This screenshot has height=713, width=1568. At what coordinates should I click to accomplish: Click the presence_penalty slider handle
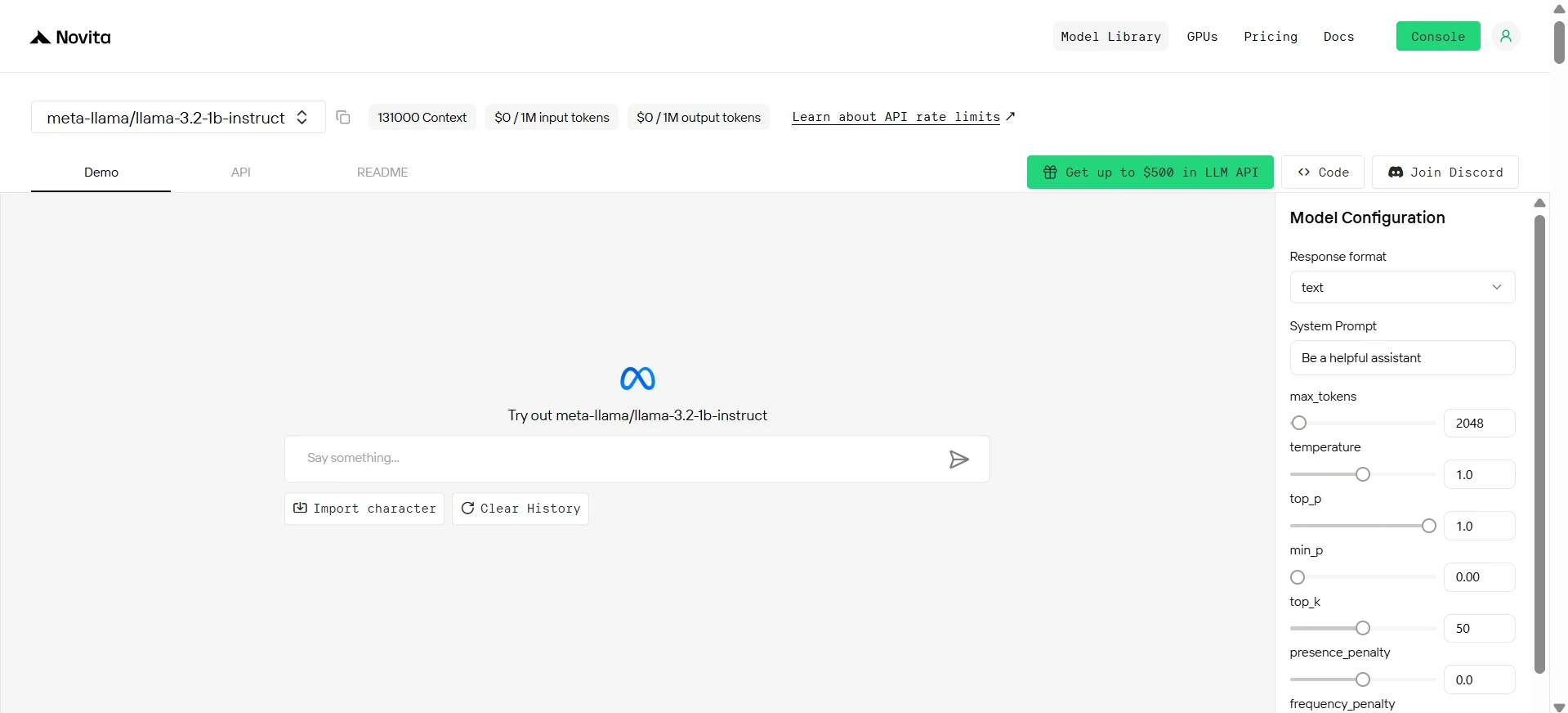click(1362, 679)
